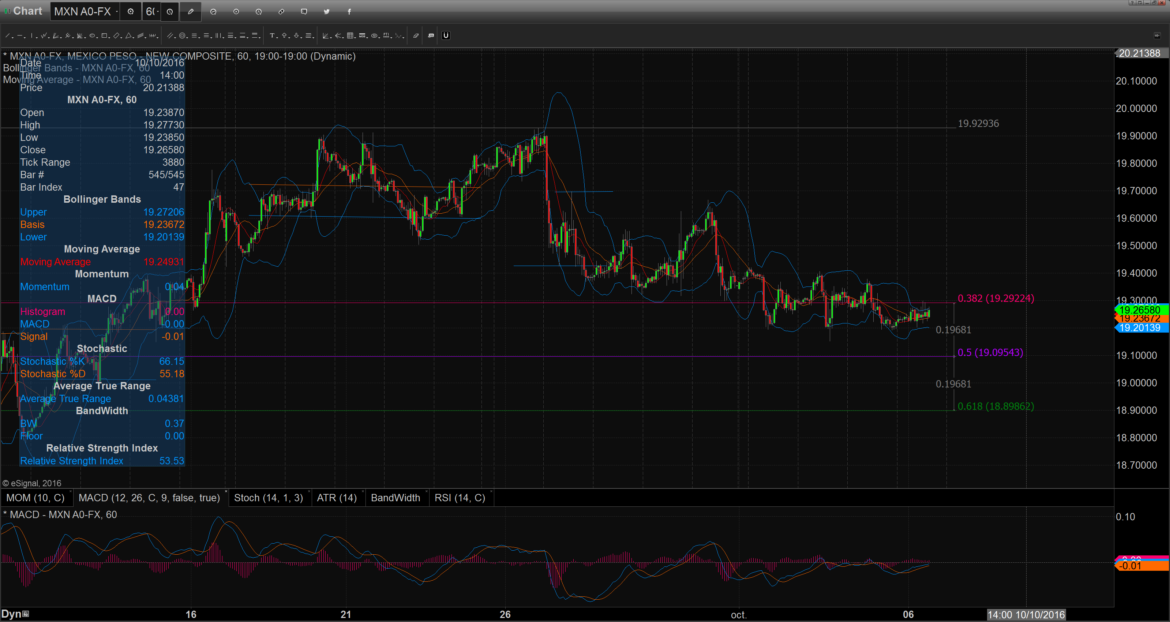Switch to the ATR (14) tab
The image size is (1170, 622).
(337, 497)
